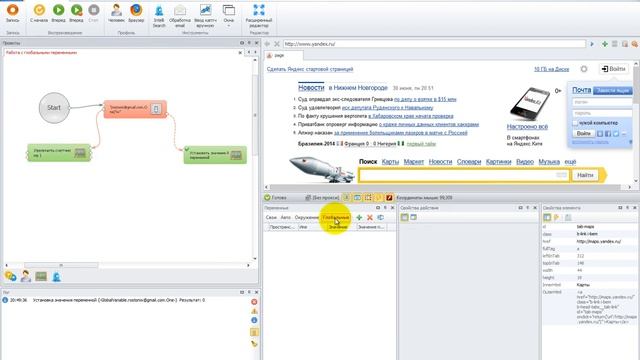Open the Браузер profile settings
640x360 pixels.
click(x=136, y=13)
